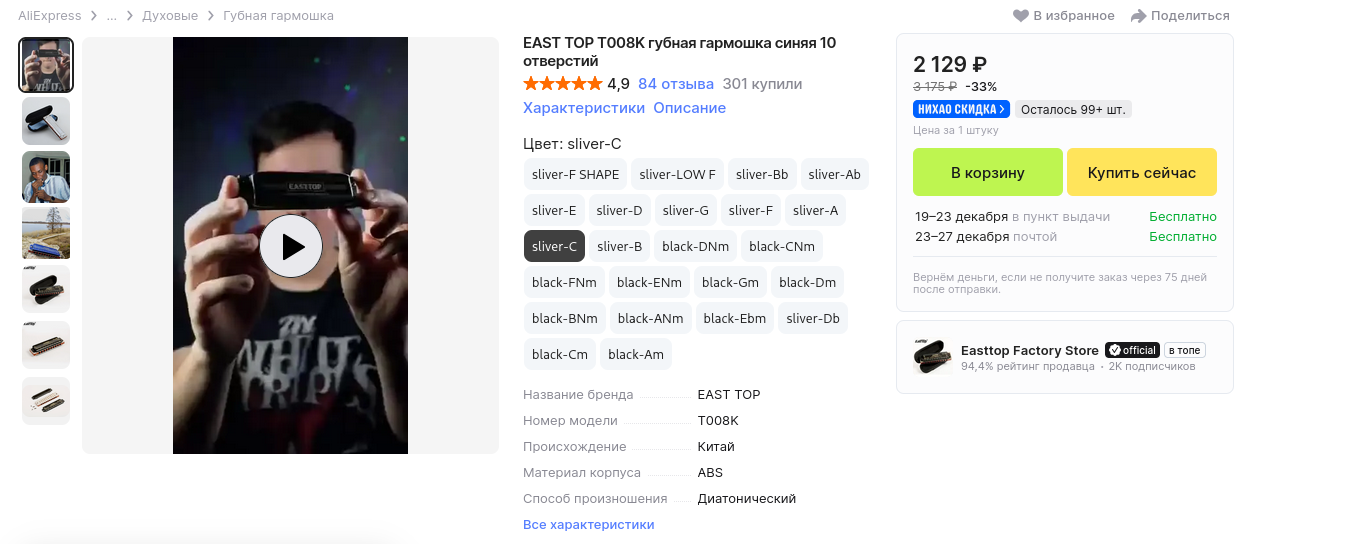Screen dimensions: 1349x544
Task: Open the Нихао скидка discount badge
Action: pyautogui.click(x=961, y=109)
